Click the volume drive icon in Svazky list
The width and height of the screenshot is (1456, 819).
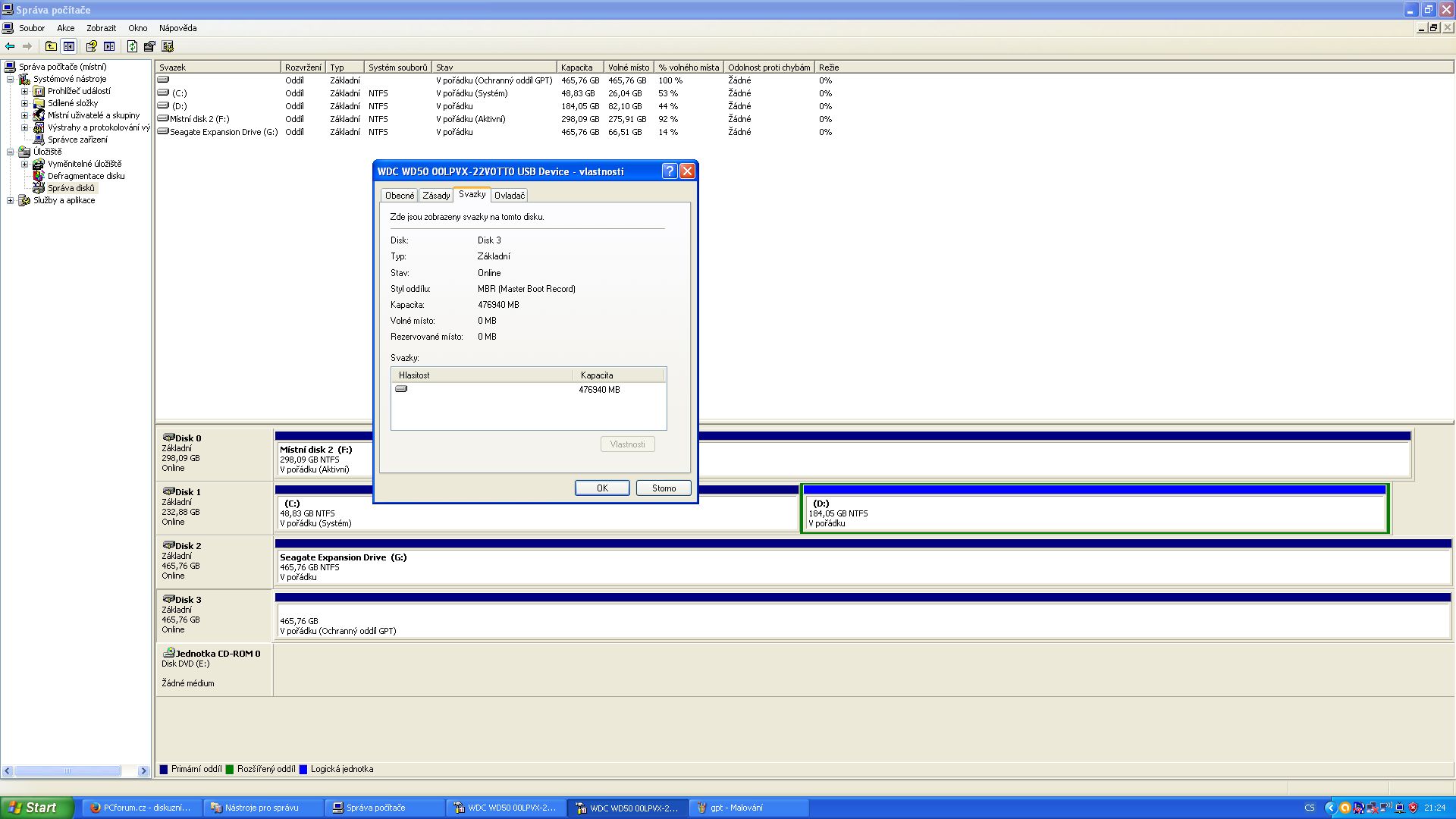click(x=401, y=389)
